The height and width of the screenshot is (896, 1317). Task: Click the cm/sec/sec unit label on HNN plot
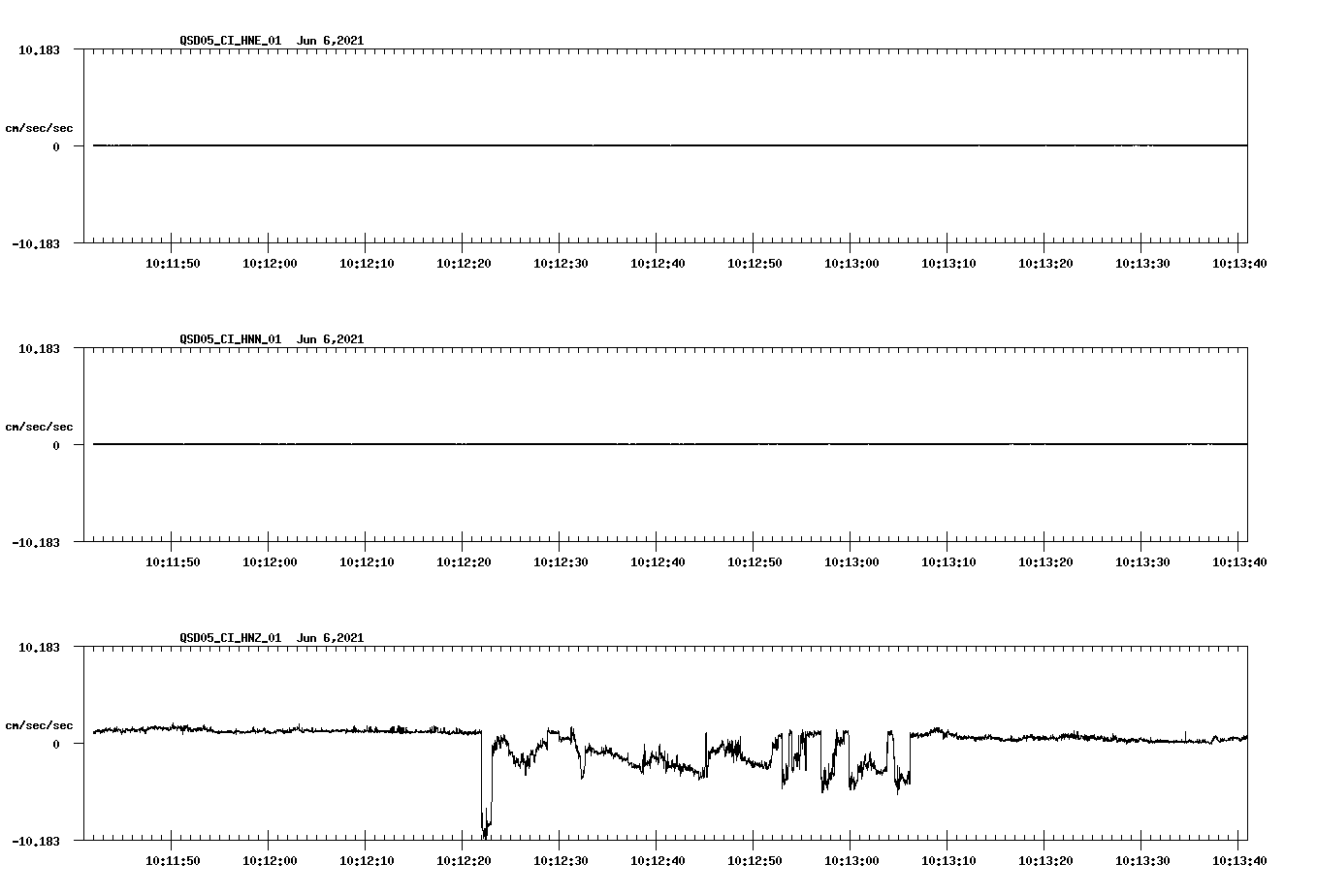[39, 427]
